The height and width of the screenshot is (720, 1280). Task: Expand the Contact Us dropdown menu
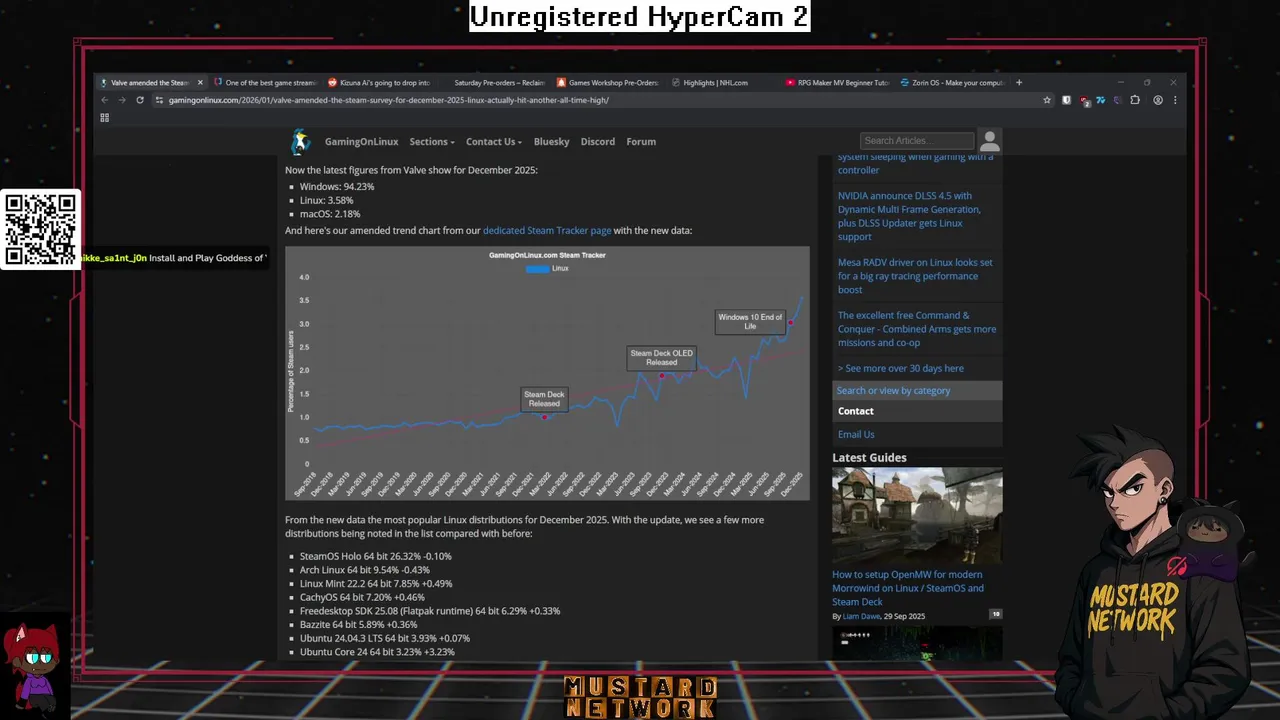(494, 142)
